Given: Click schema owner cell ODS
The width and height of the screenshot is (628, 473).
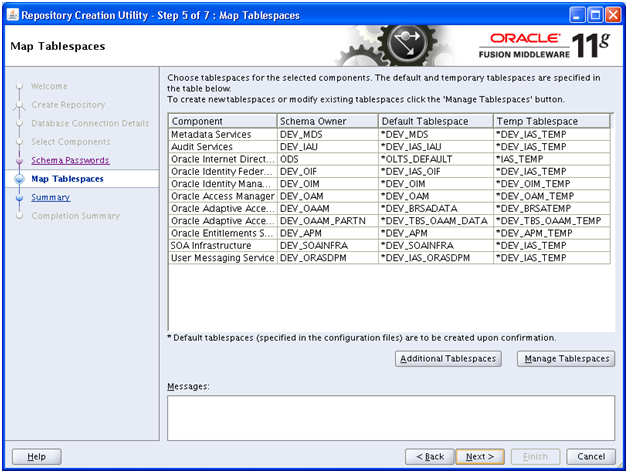Looking at the screenshot, I should (x=328, y=159).
